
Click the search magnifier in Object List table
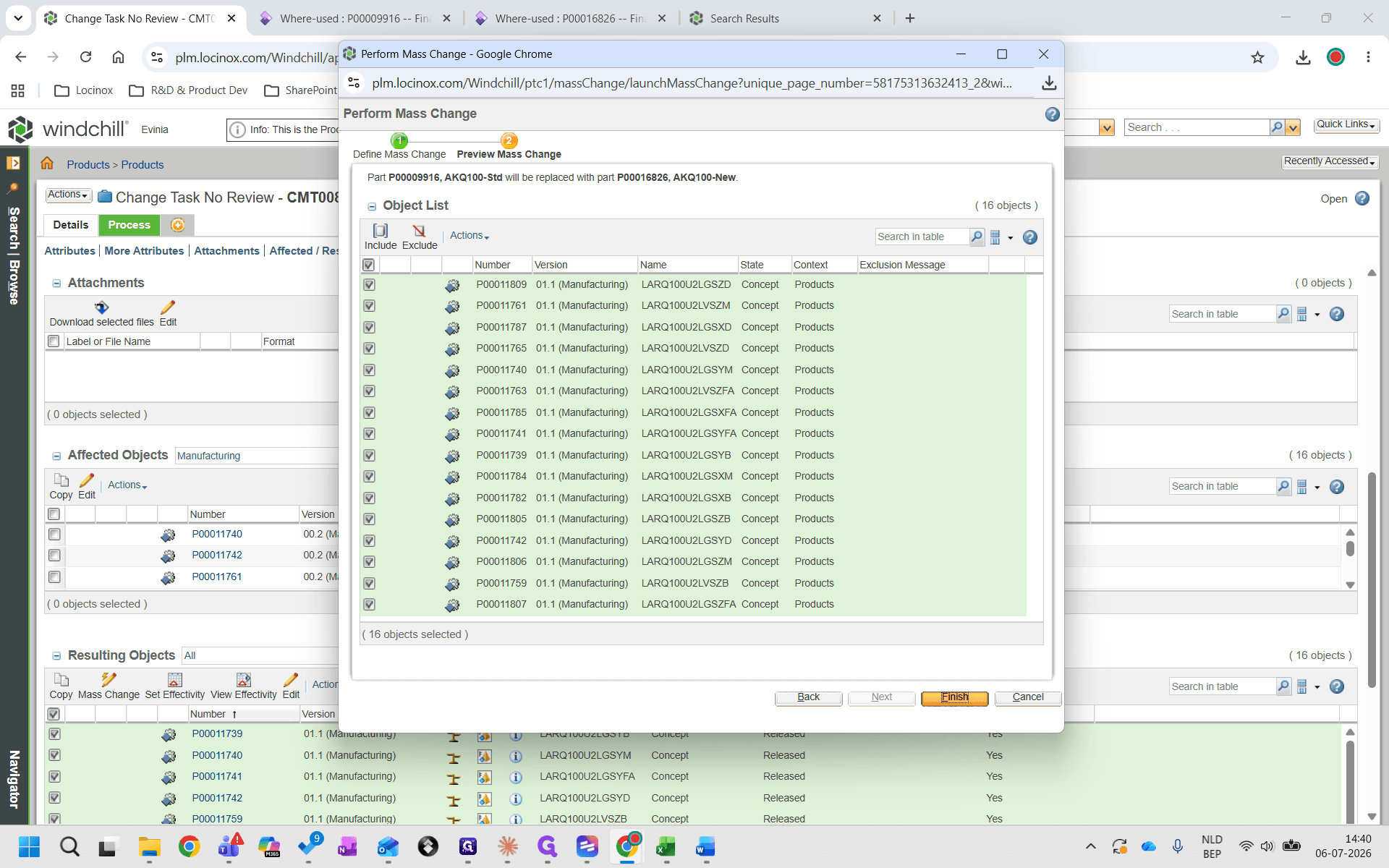click(x=977, y=237)
